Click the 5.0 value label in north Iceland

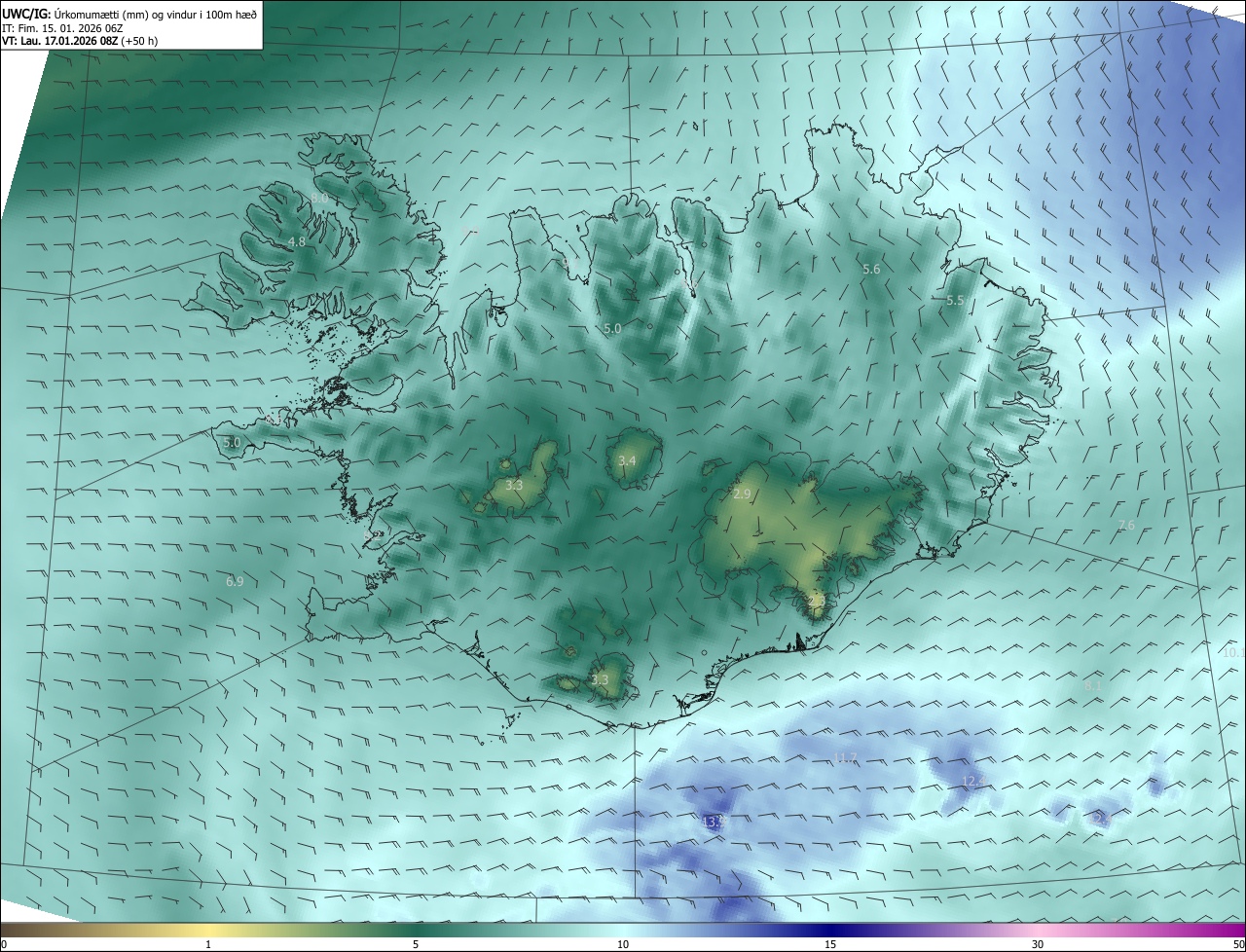point(612,329)
